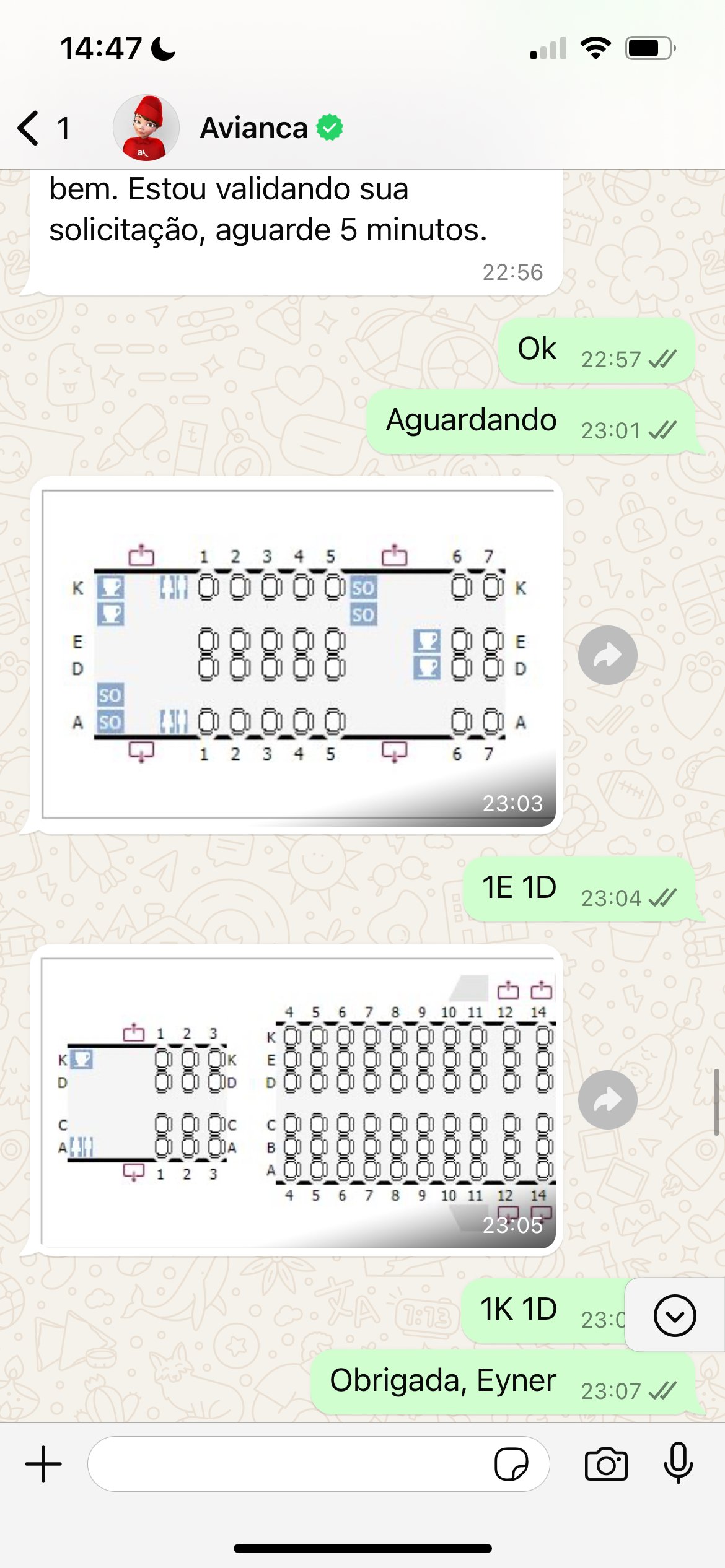Image resolution: width=725 pixels, height=1568 pixels.
Task: Tap the microphone to record voice
Action: [679, 1463]
